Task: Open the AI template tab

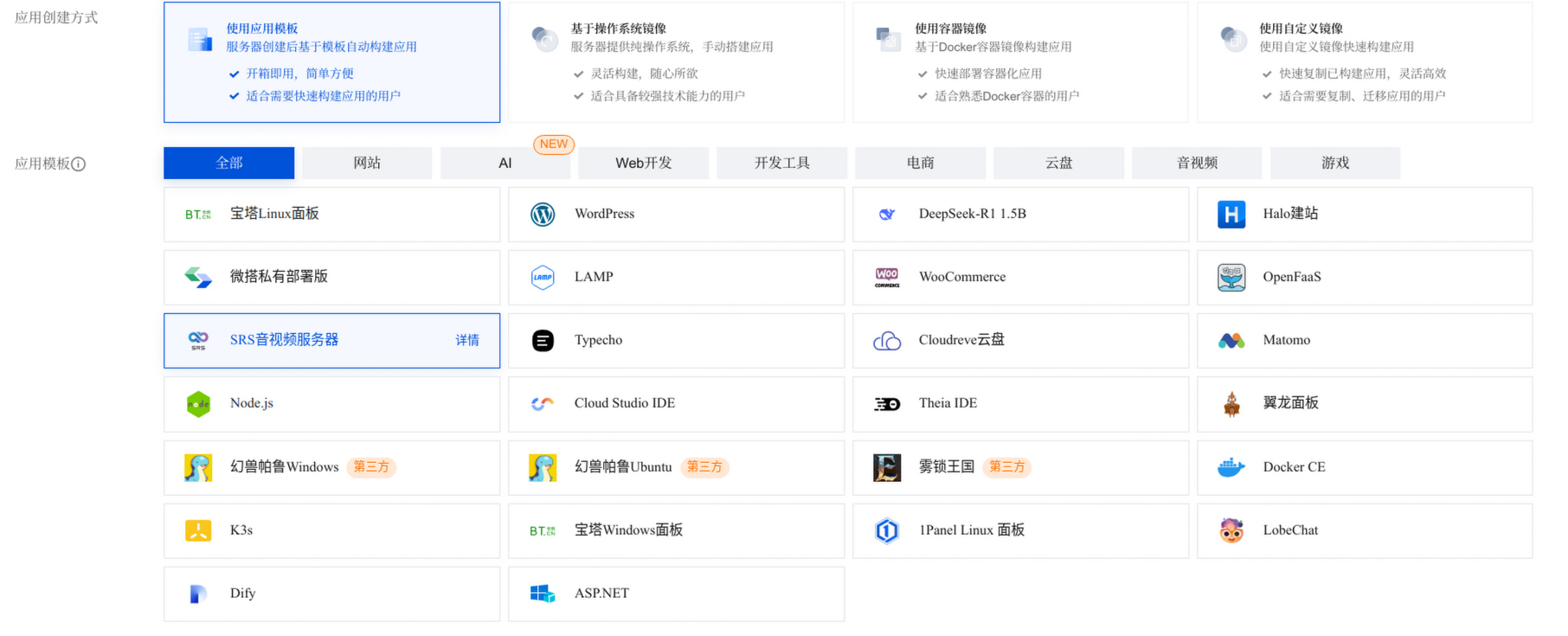Action: (x=505, y=163)
